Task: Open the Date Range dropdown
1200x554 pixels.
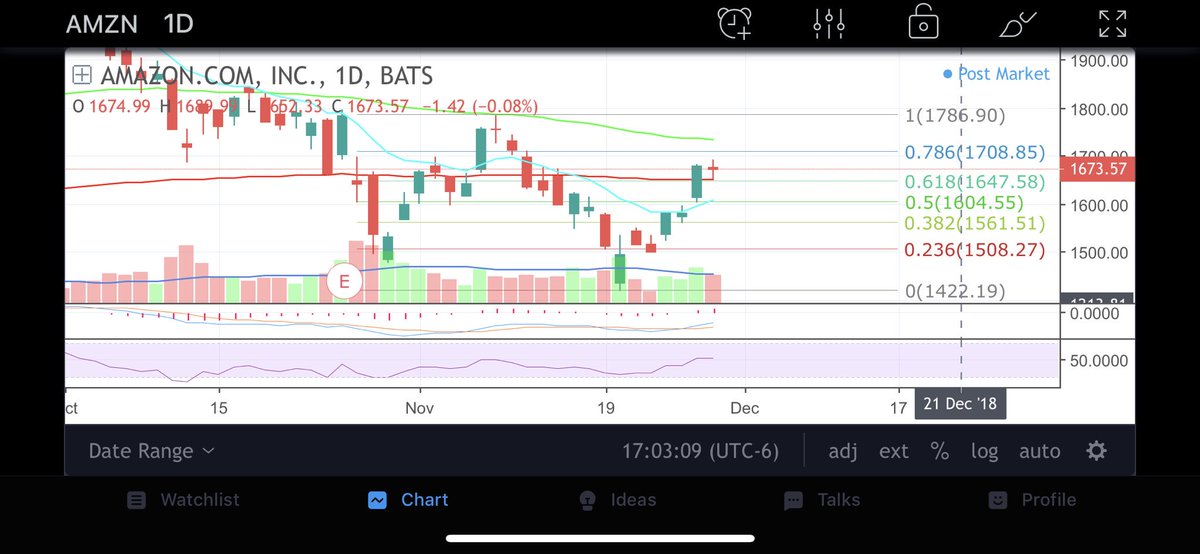Action: [151, 451]
